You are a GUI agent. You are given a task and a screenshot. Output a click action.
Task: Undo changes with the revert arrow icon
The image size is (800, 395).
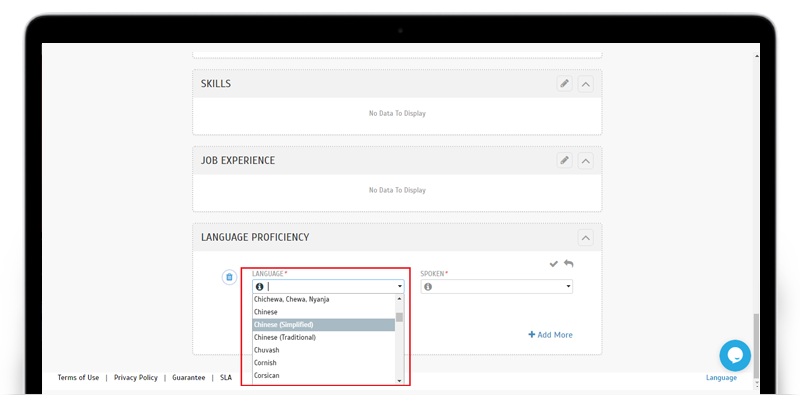click(x=568, y=264)
